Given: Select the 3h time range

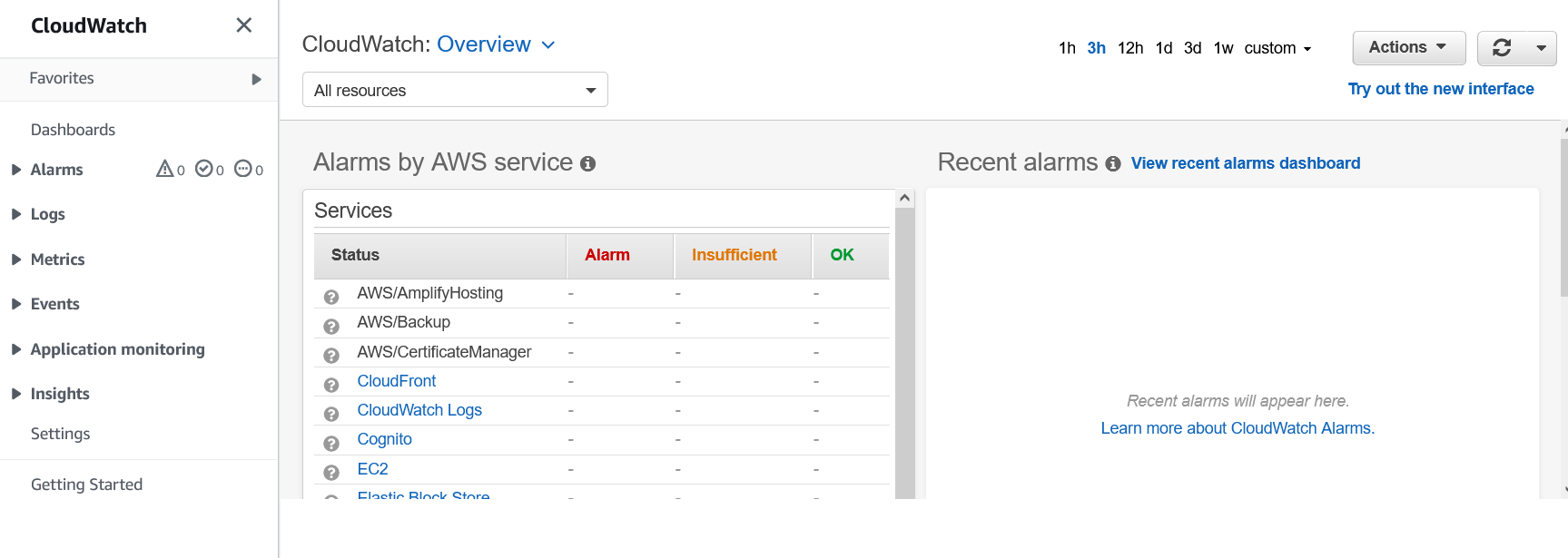Looking at the screenshot, I should [1096, 48].
